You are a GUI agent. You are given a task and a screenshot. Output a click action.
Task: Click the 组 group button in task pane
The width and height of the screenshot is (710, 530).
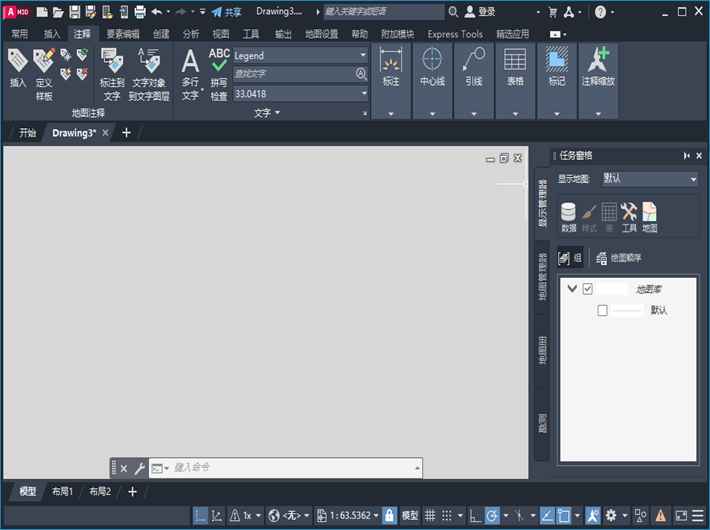[570, 258]
